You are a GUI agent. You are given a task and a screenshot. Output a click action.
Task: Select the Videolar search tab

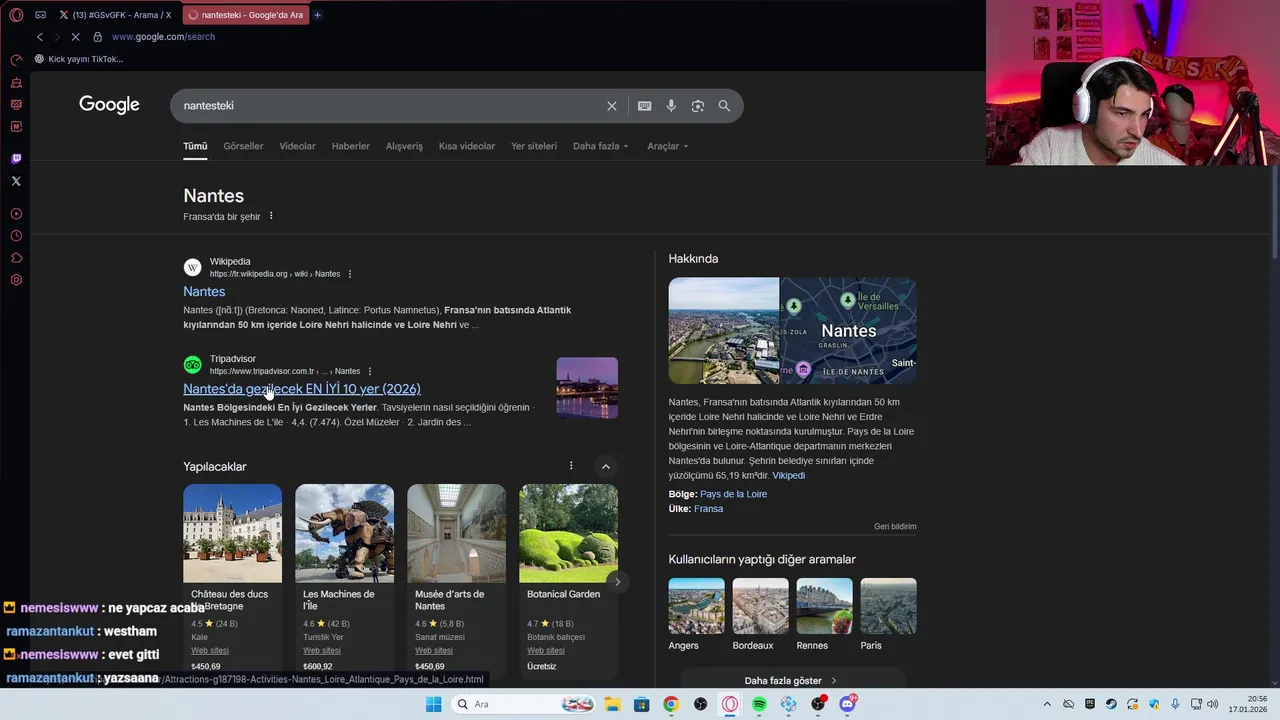tap(297, 146)
